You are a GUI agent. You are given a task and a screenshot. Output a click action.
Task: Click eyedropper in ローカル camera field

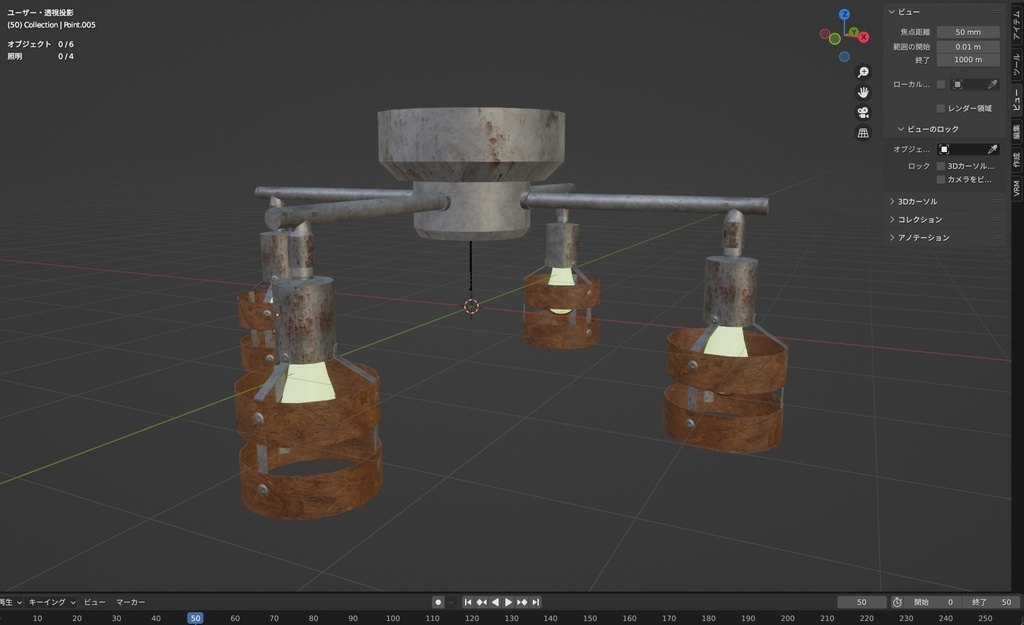(992, 84)
